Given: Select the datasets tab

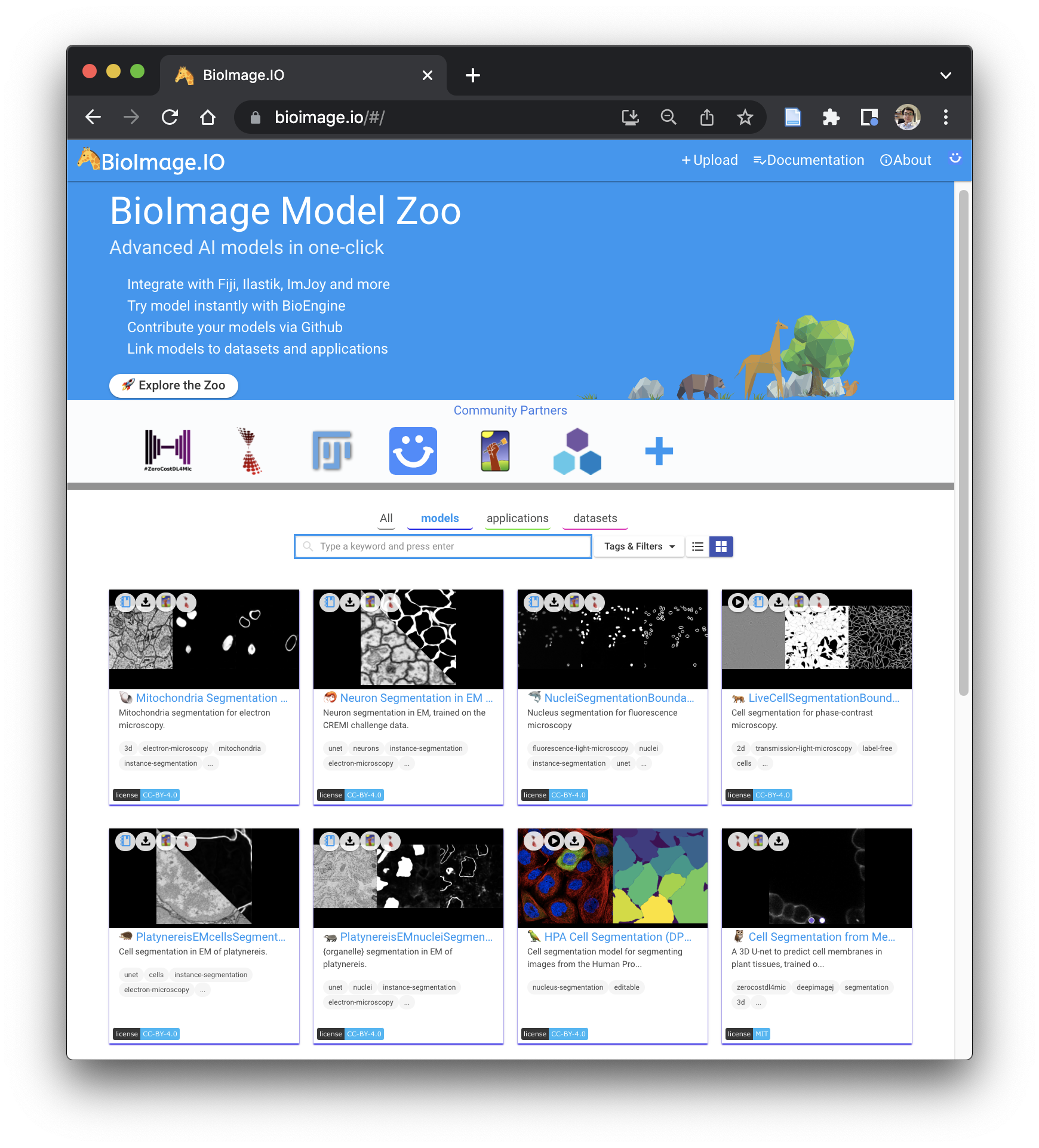Looking at the screenshot, I should tap(595, 518).
